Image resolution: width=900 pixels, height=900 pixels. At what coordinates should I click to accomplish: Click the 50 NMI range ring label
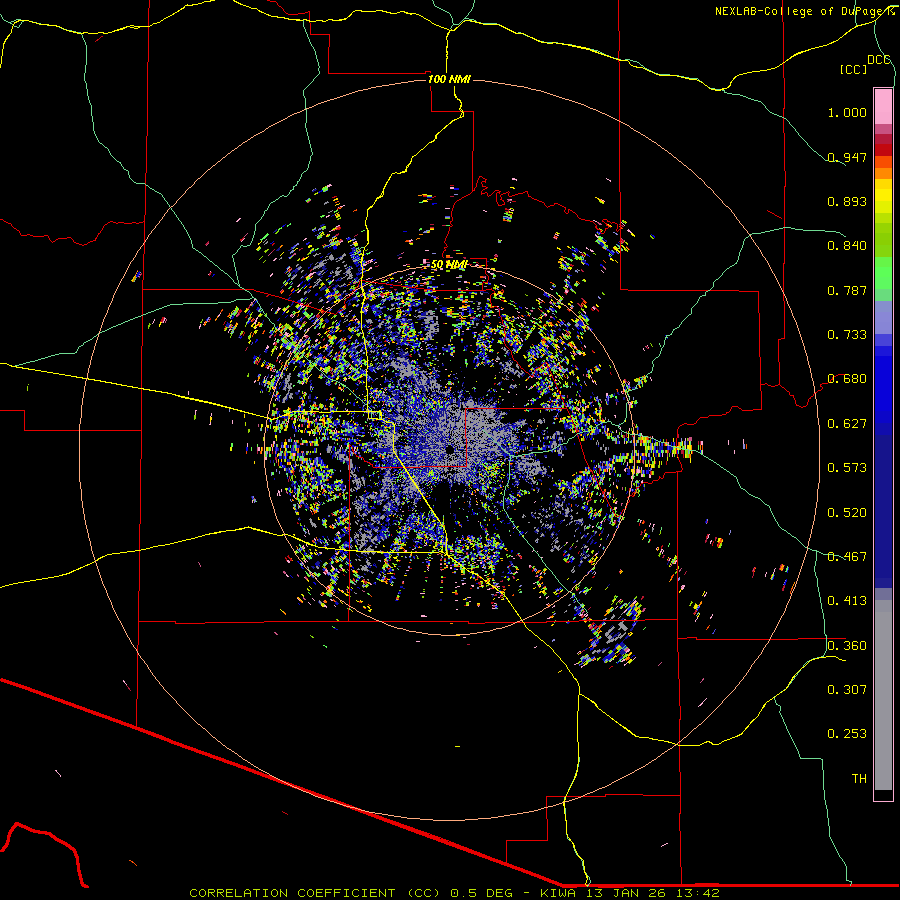pos(449,265)
